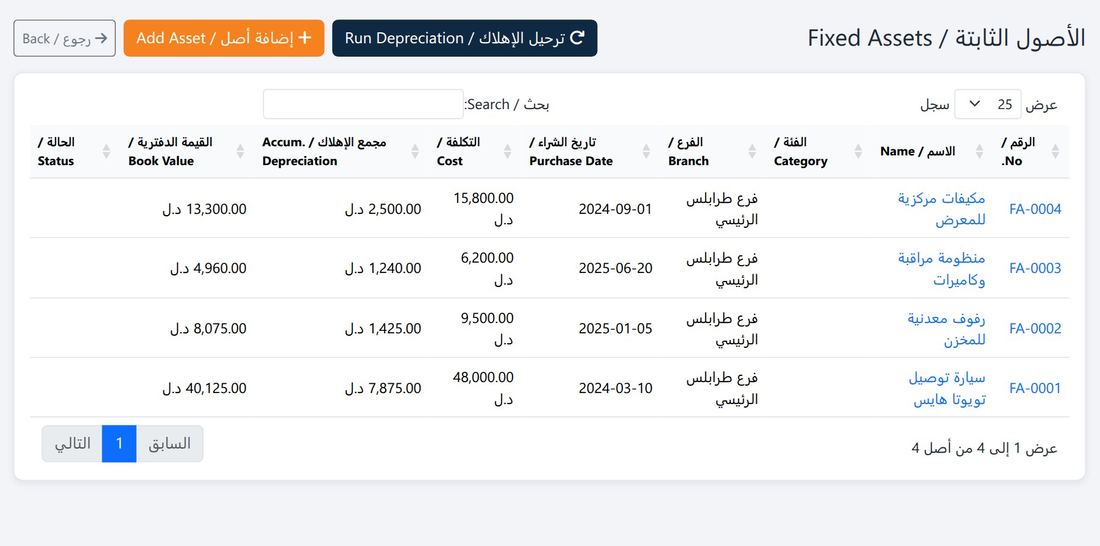Click the Add Asset button
The width and height of the screenshot is (1100, 546).
224,38
